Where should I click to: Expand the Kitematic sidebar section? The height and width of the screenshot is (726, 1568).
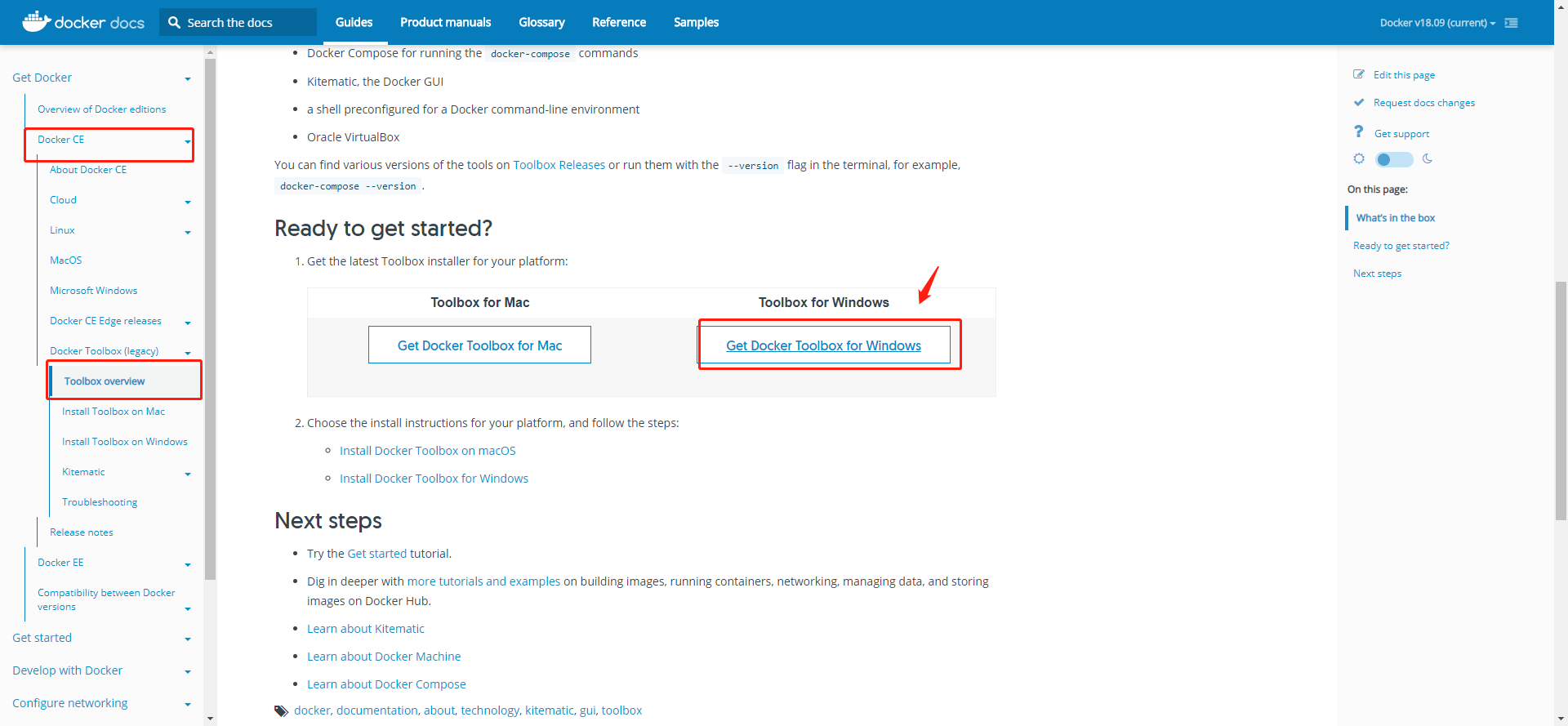[188, 474]
